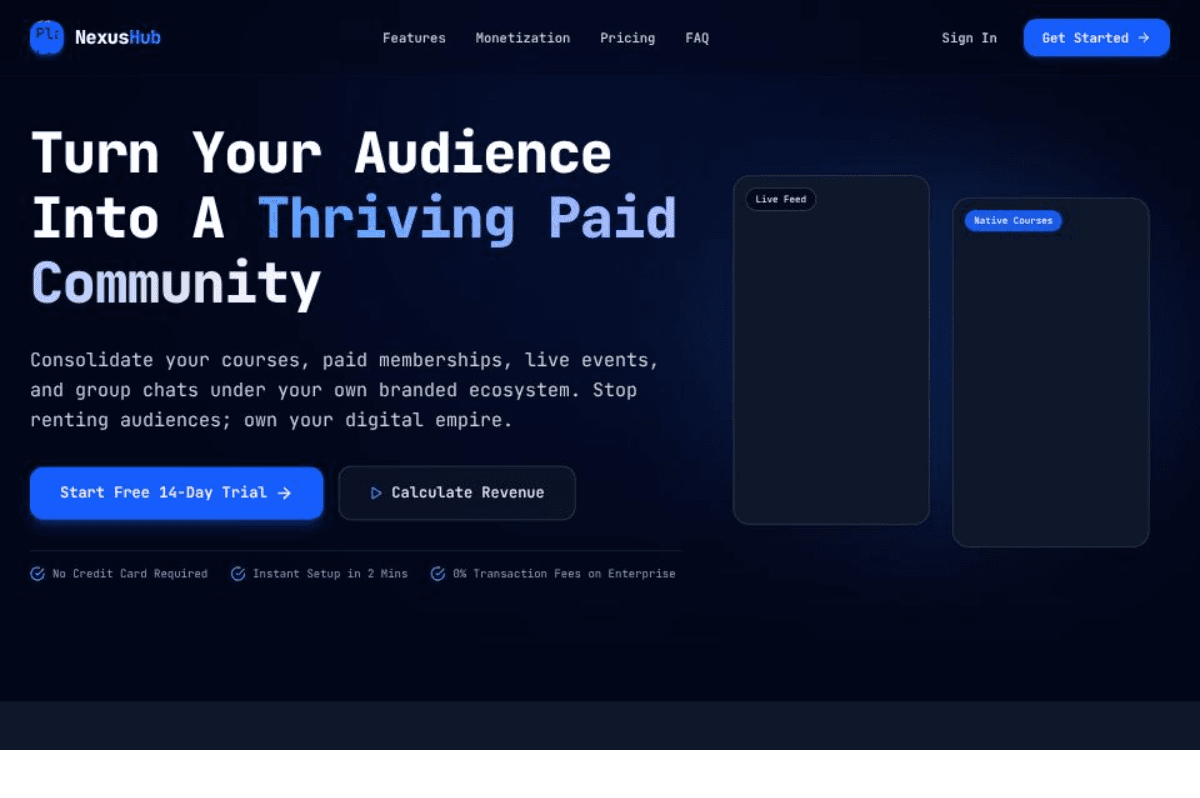Click the Live Feed badge
This screenshot has width=1200, height=798.
tap(781, 199)
